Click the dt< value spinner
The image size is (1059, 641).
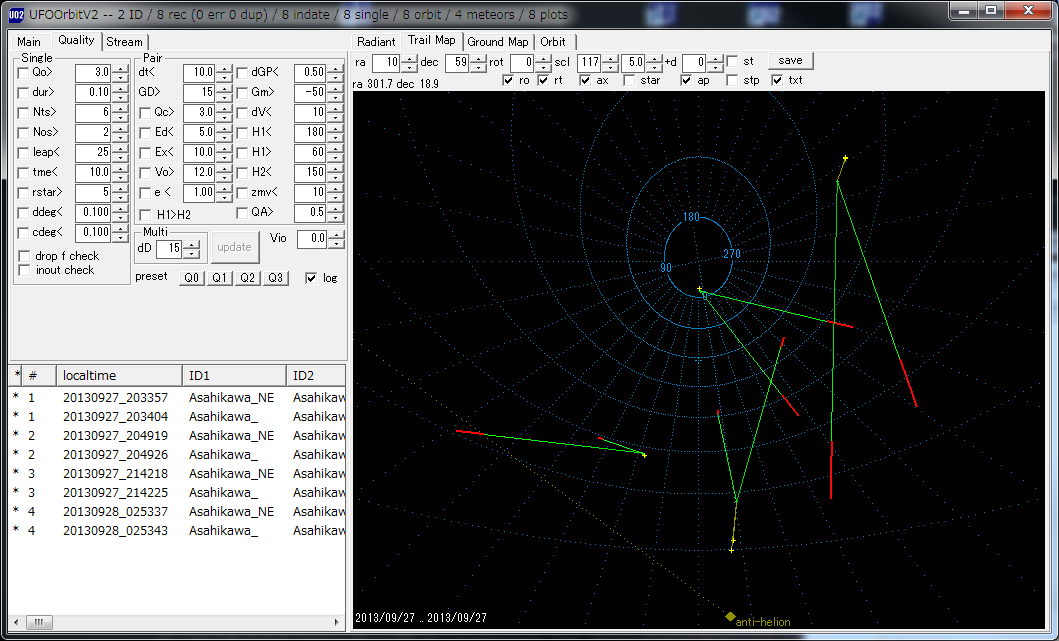click(224, 72)
